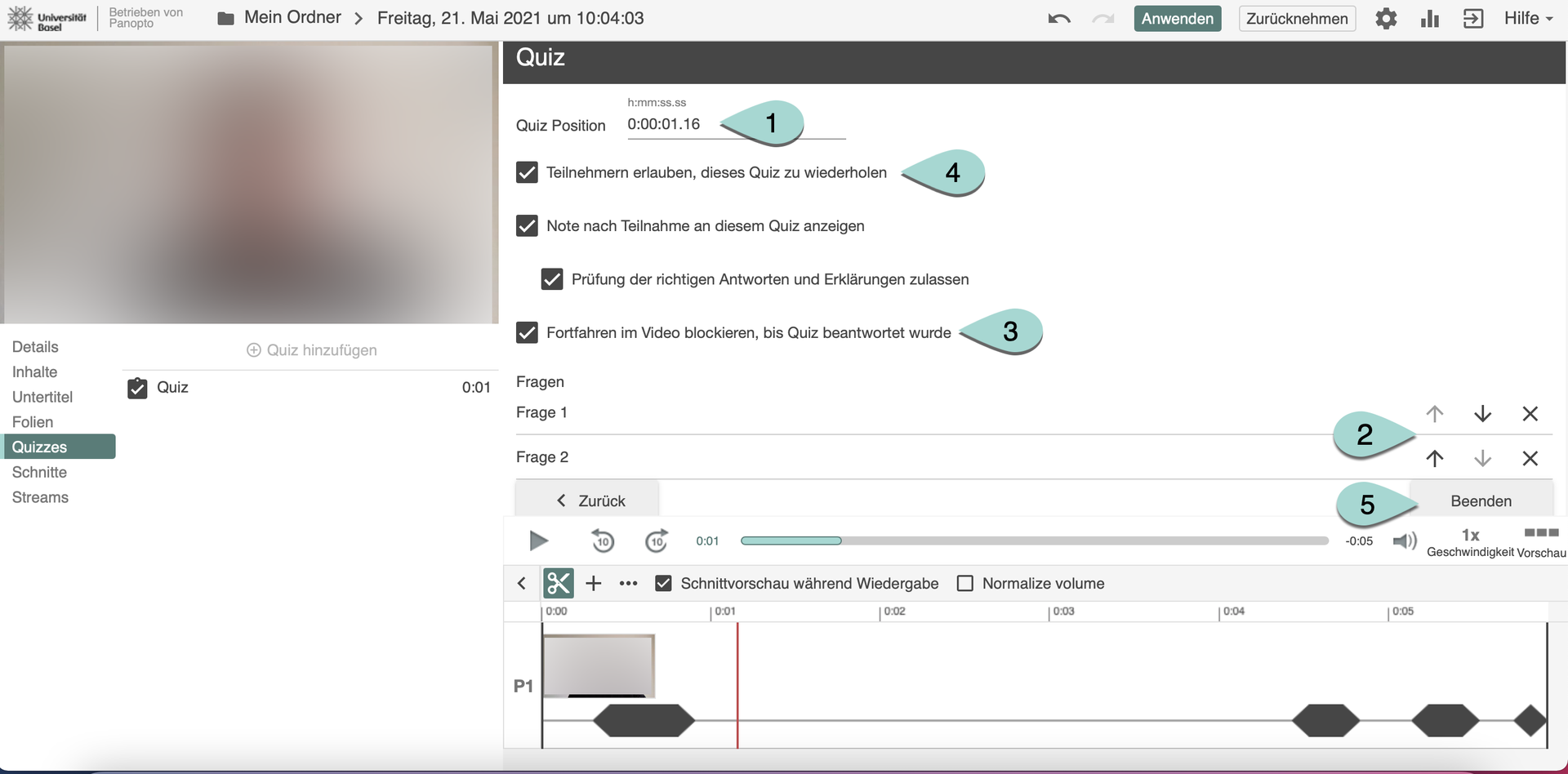Toggle Fortfahren im Video blockieren checkbox

528,332
